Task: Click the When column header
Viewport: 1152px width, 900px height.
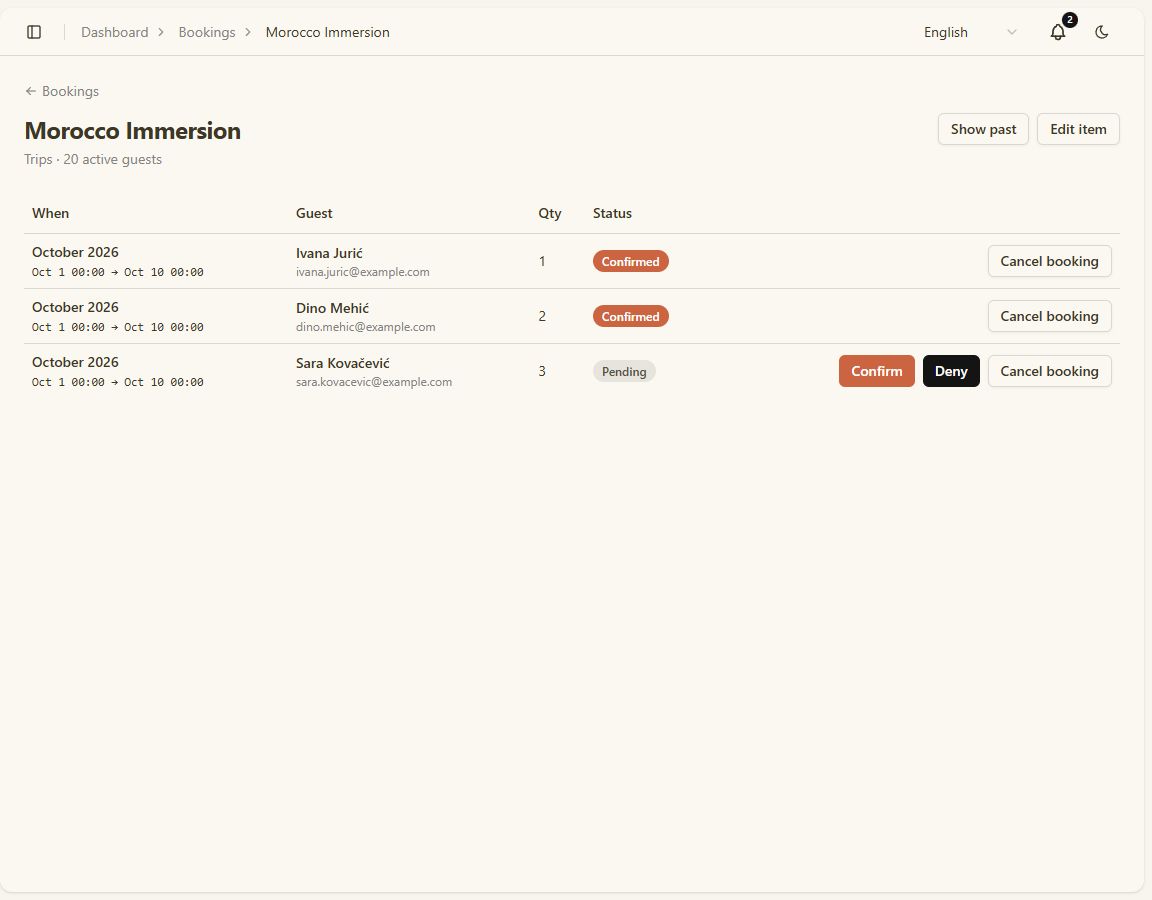Action: (x=51, y=213)
